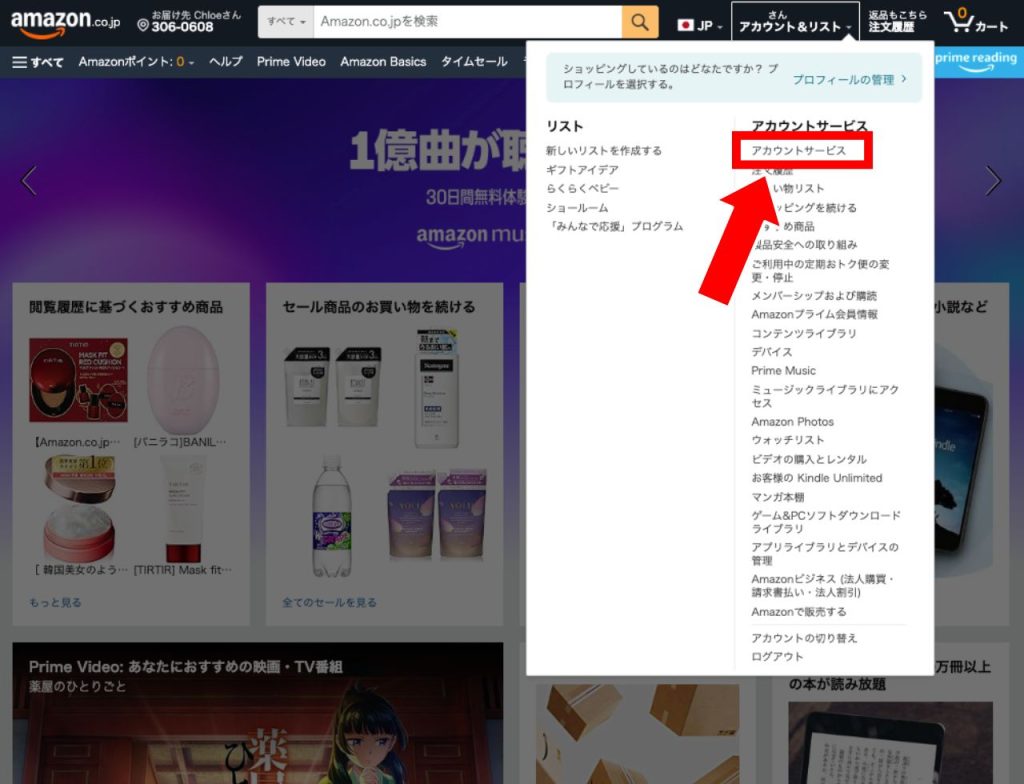Click 全てのセールを見る link

[x=329, y=603]
